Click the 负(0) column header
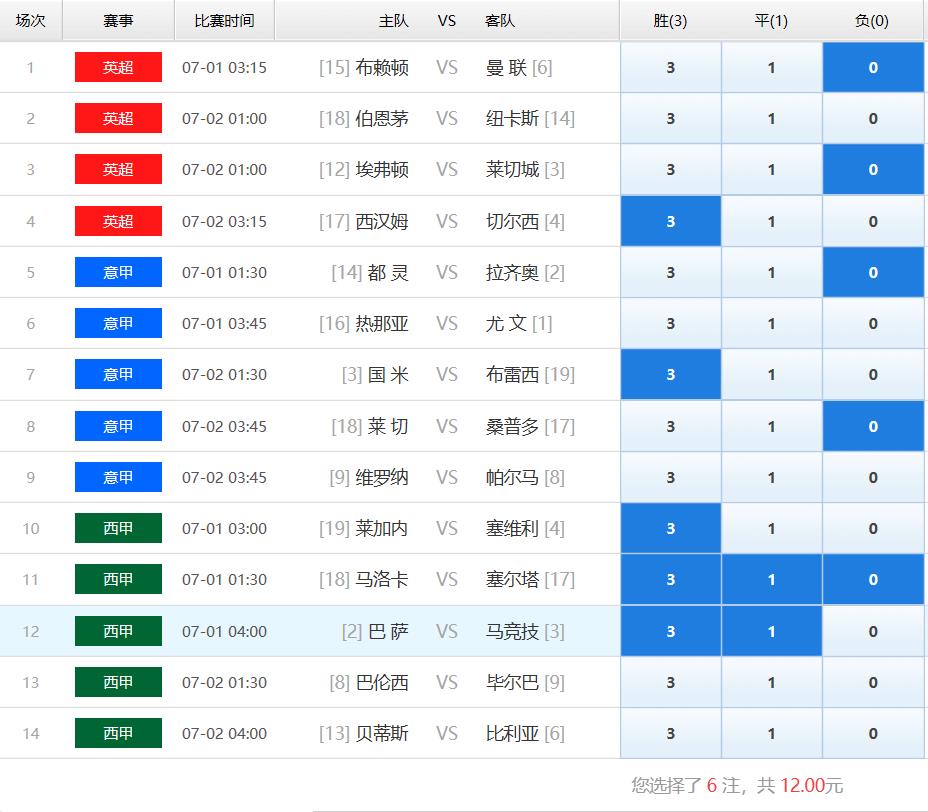928x812 pixels. (872, 21)
